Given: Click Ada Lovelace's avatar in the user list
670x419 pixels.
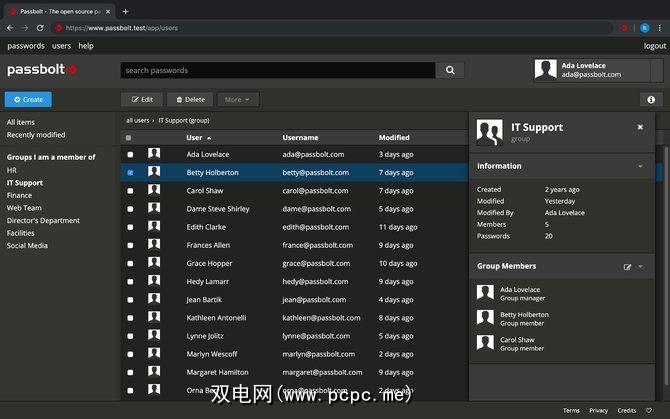Looking at the screenshot, I should tap(154, 153).
